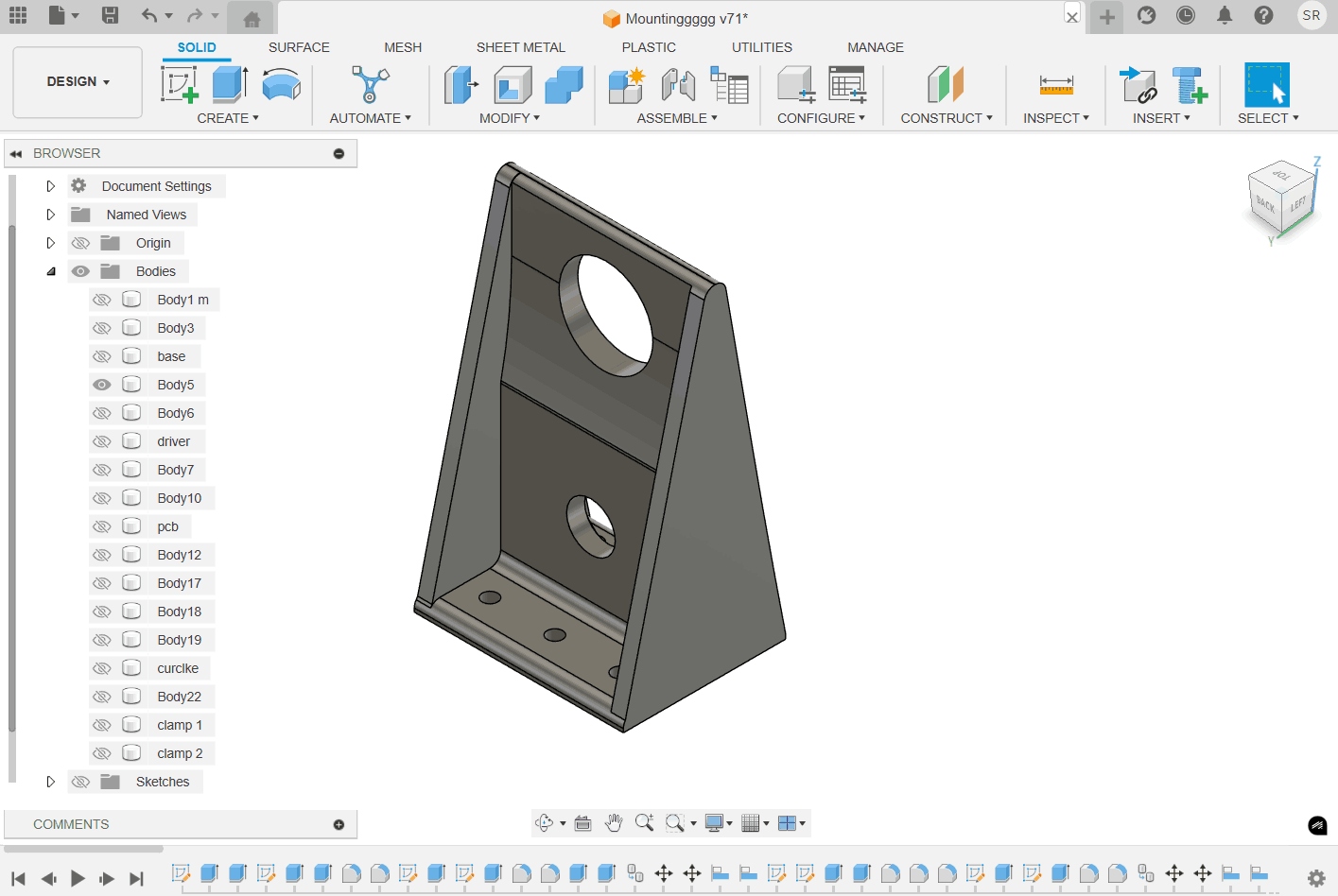
Task: Open the Data Panel grid icon
Action: [x=18, y=15]
